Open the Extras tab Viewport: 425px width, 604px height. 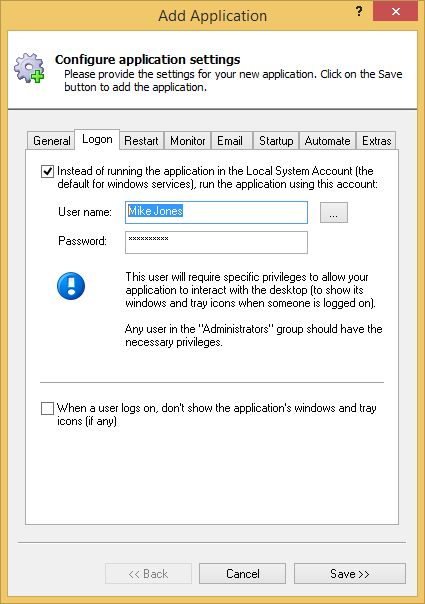click(x=376, y=141)
